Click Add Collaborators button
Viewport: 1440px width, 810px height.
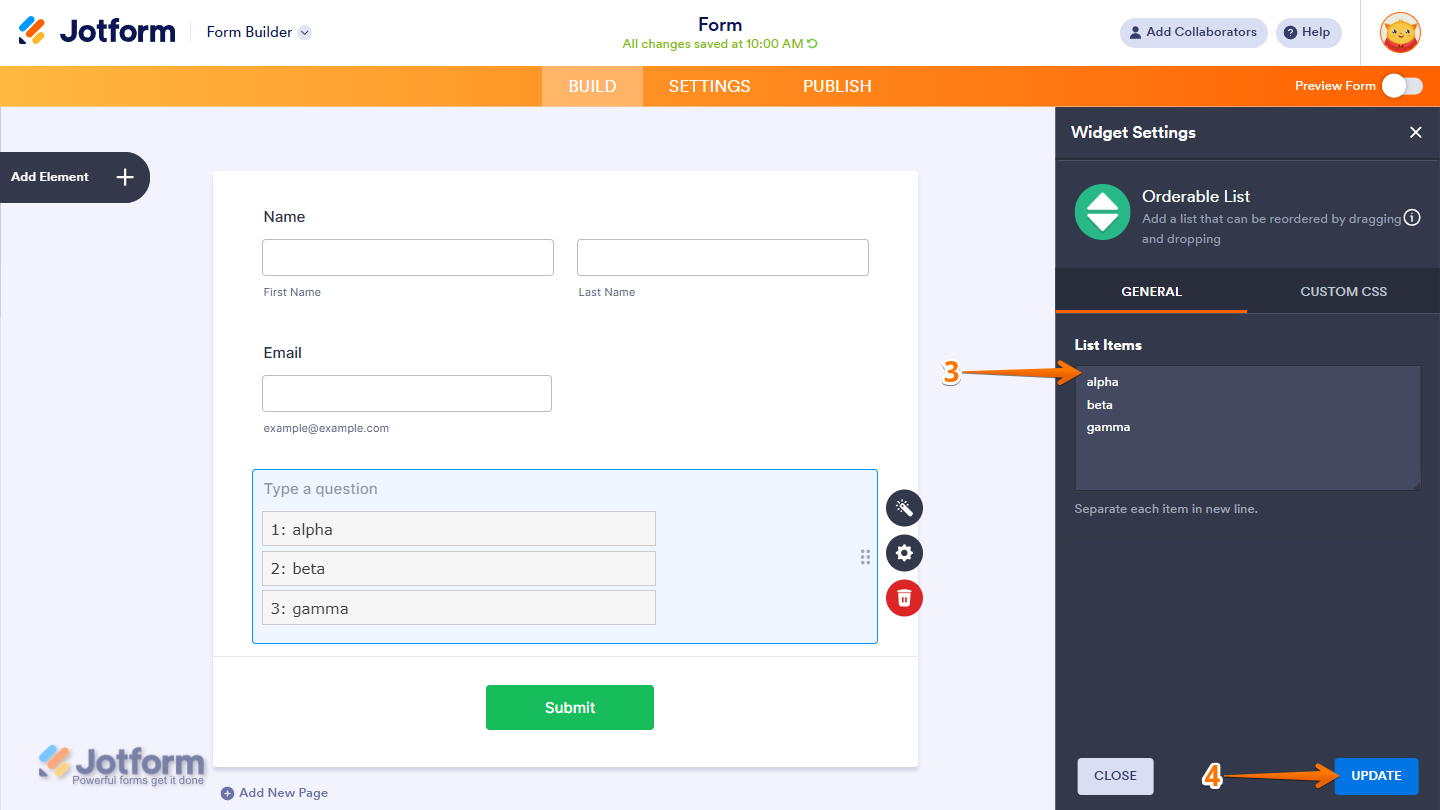coord(1193,32)
